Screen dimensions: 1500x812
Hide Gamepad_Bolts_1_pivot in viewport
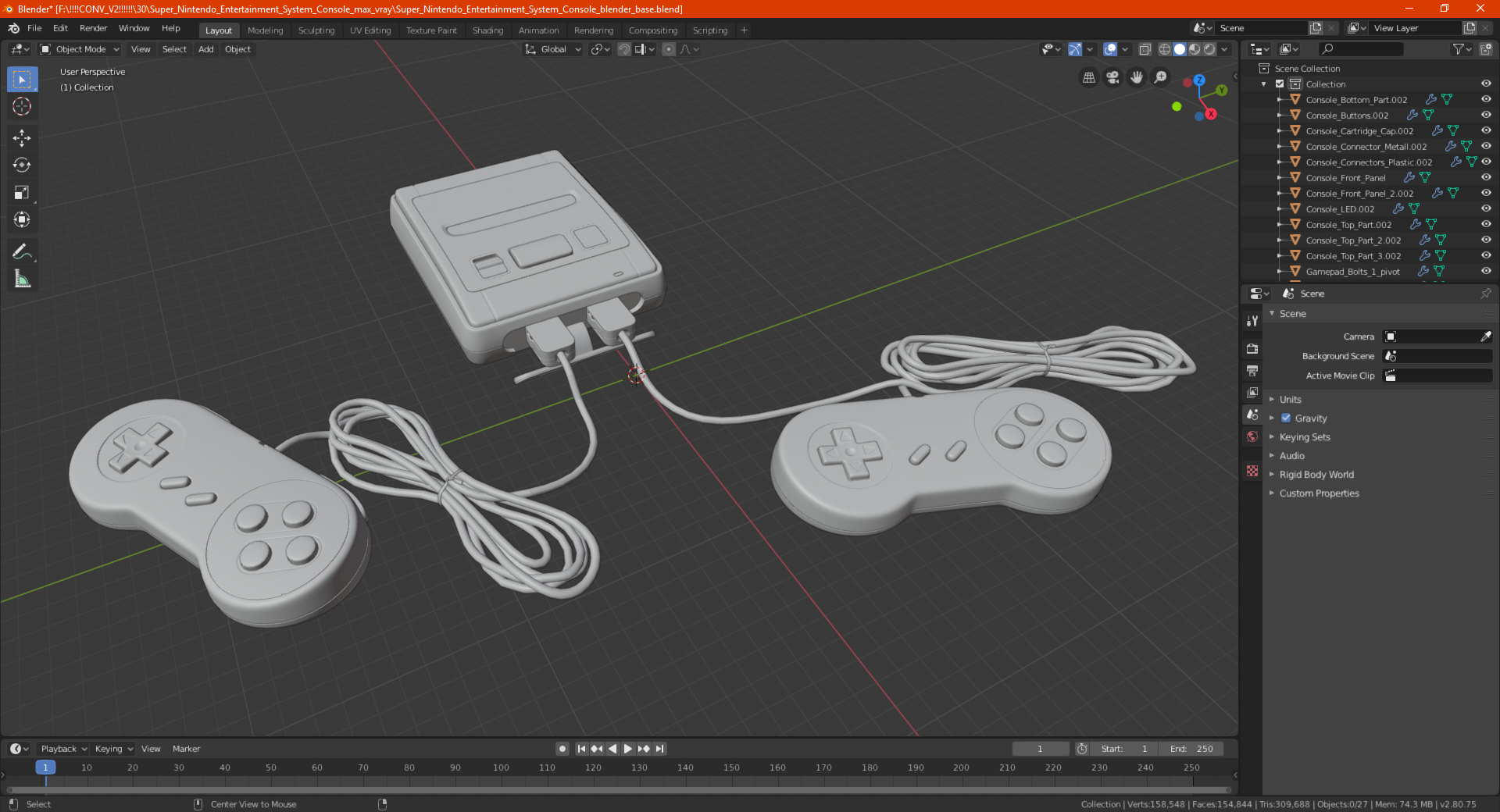pyautogui.click(x=1486, y=271)
